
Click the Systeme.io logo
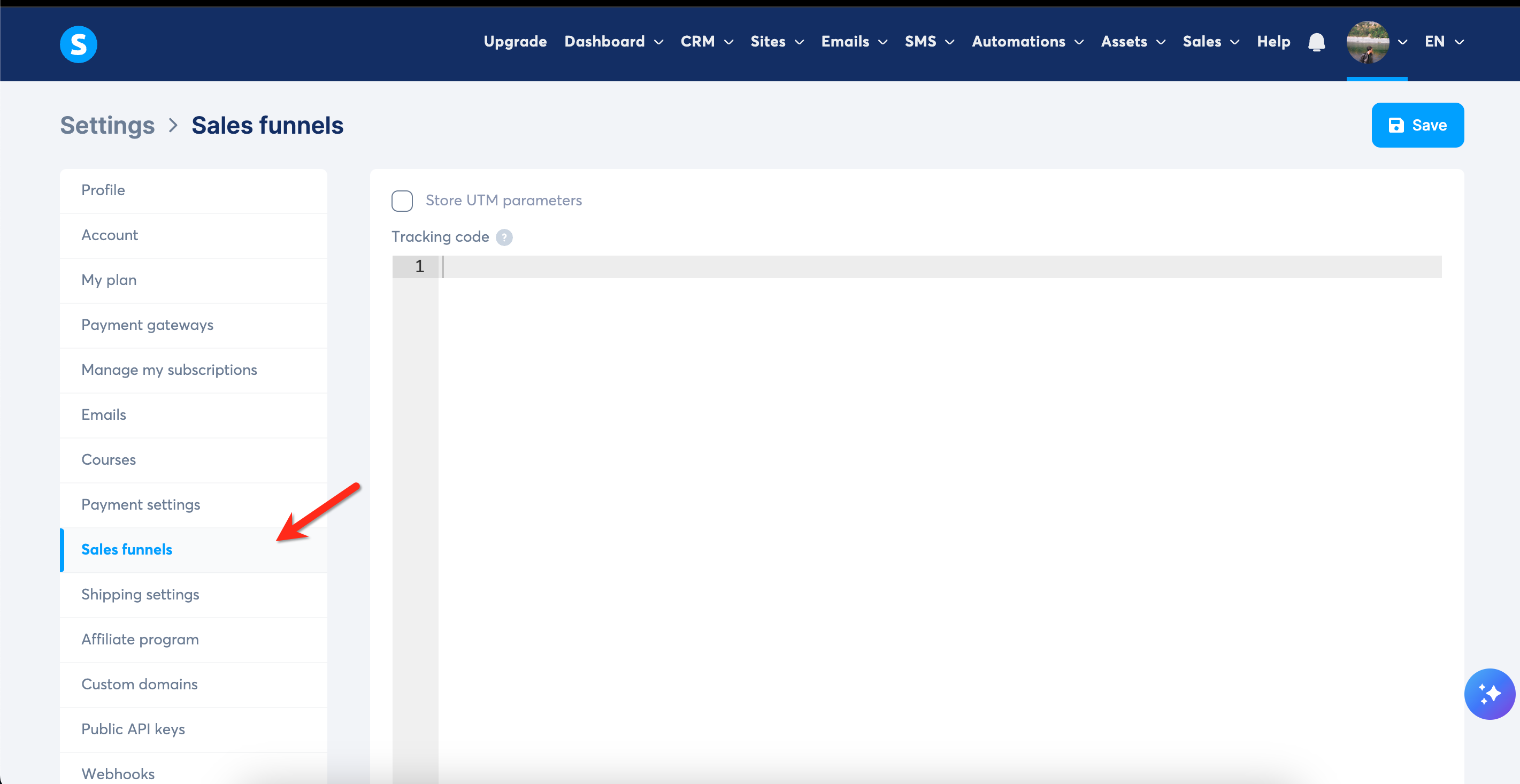[x=79, y=44]
